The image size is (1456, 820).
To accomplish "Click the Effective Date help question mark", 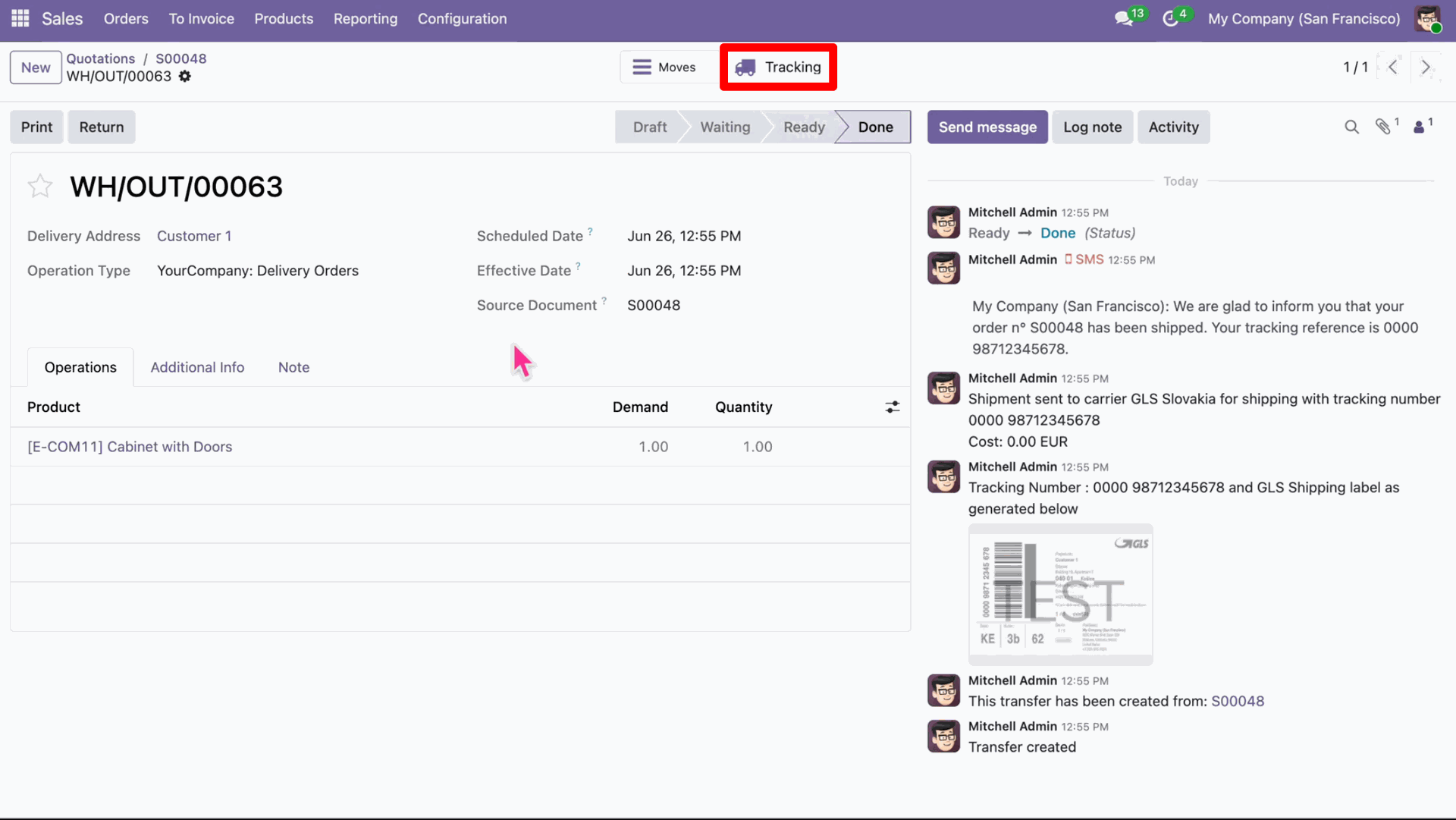I will (578, 266).
